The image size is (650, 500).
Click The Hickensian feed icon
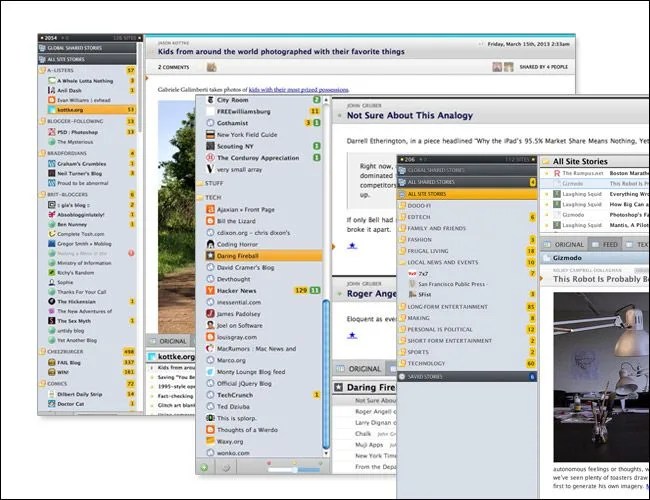pos(51,301)
